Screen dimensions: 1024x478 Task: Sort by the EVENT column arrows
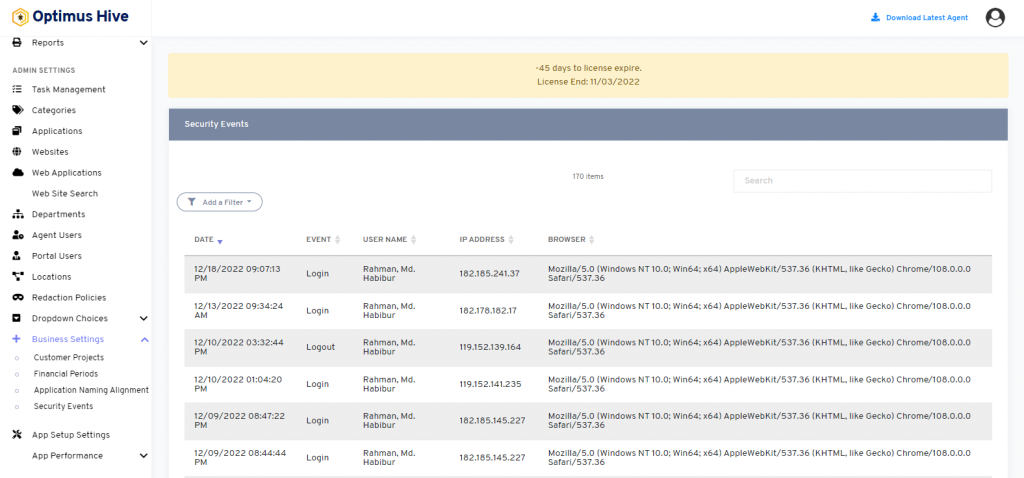(338, 240)
